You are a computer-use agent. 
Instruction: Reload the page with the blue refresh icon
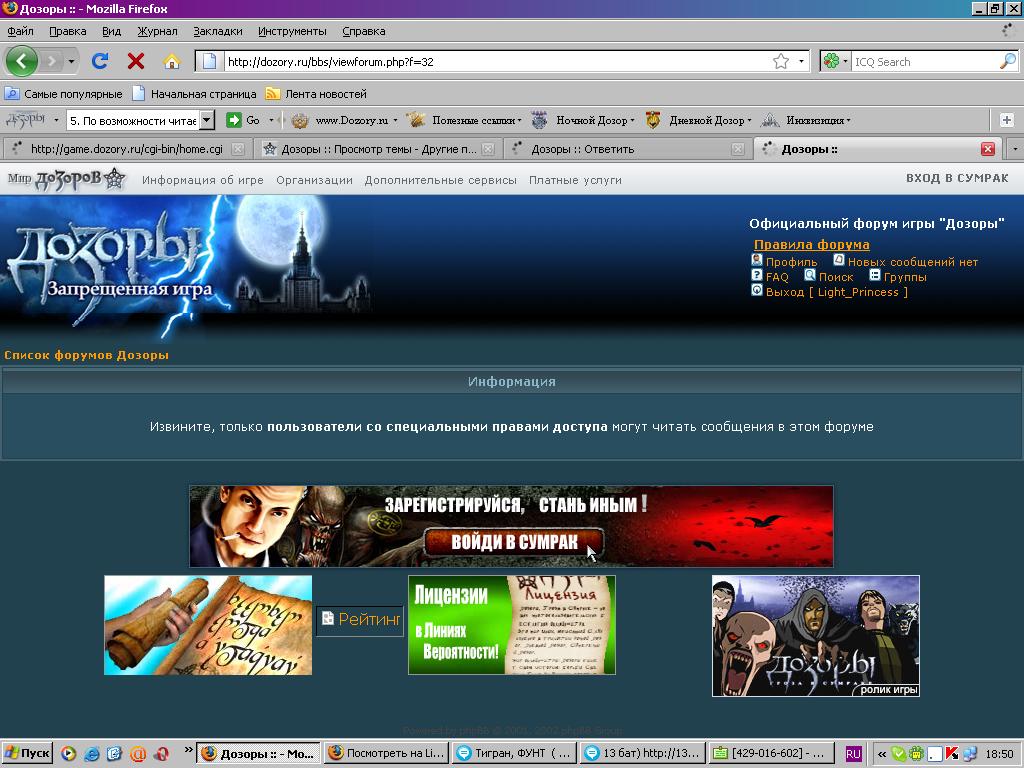pyautogui.click(x=100, y=61)
